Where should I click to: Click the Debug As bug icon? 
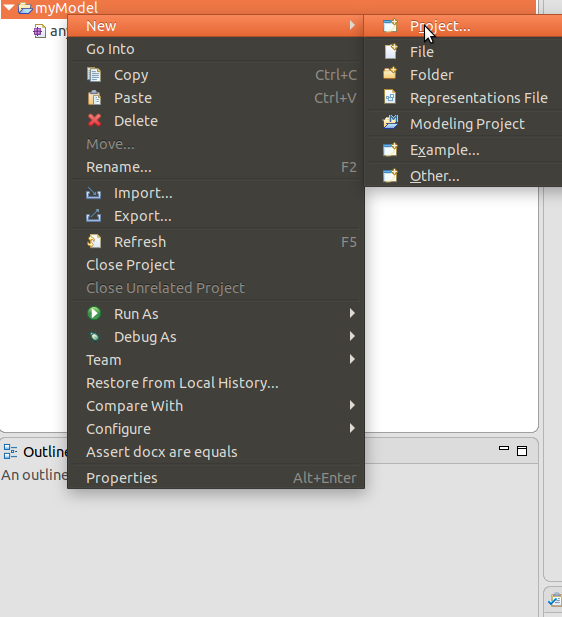click(x=94, y=337)
